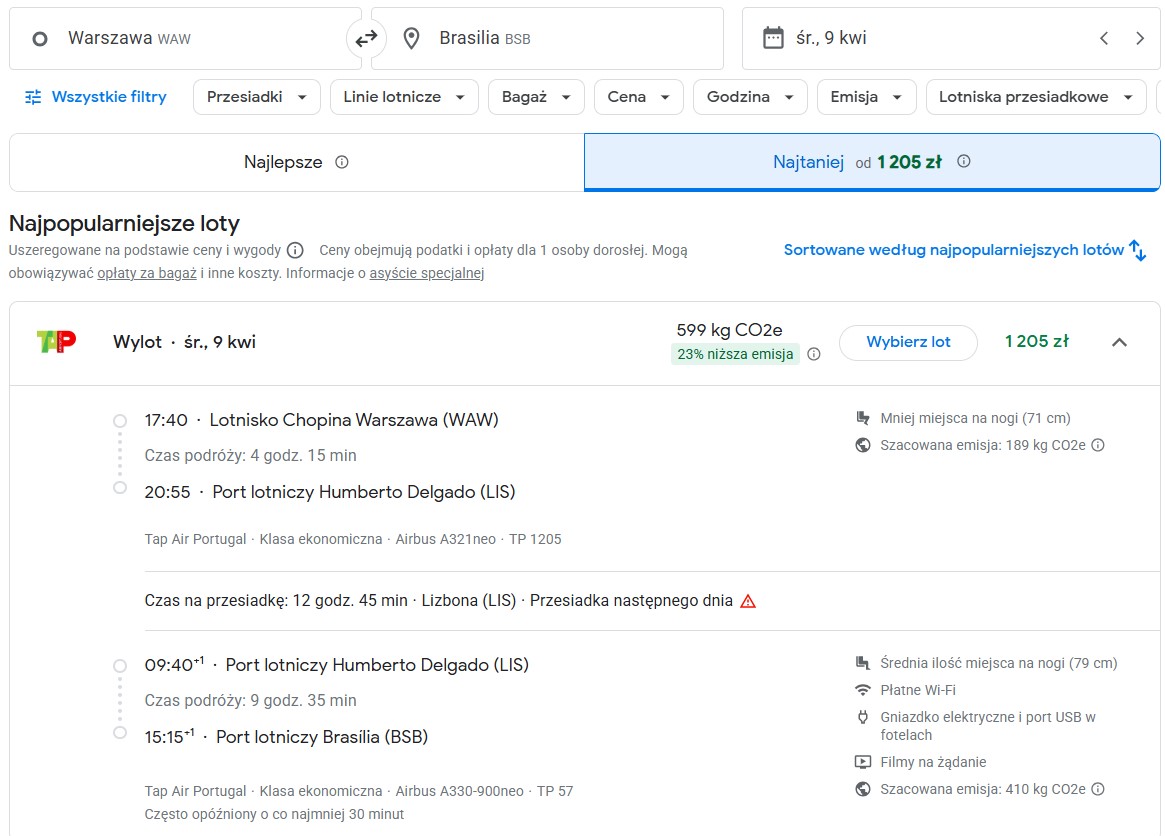Open the calendar date picker icon

[x=773, y=38]
